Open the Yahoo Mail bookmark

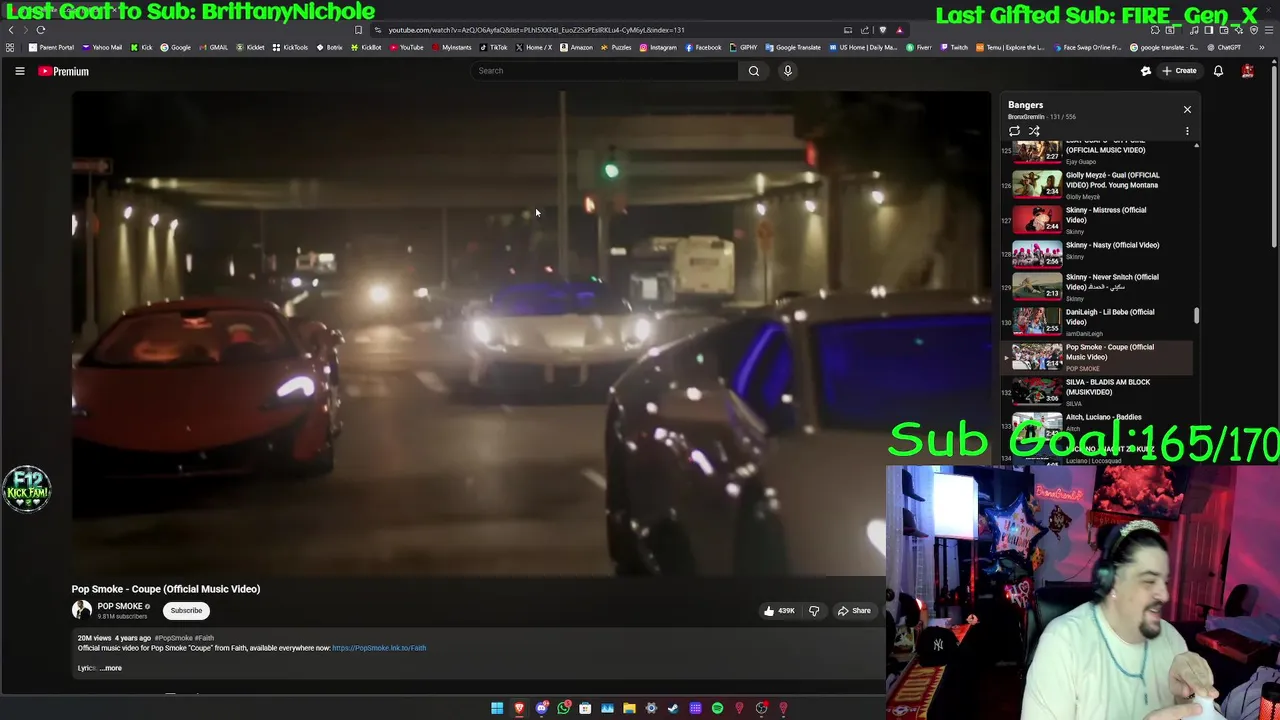click(102, 47)
